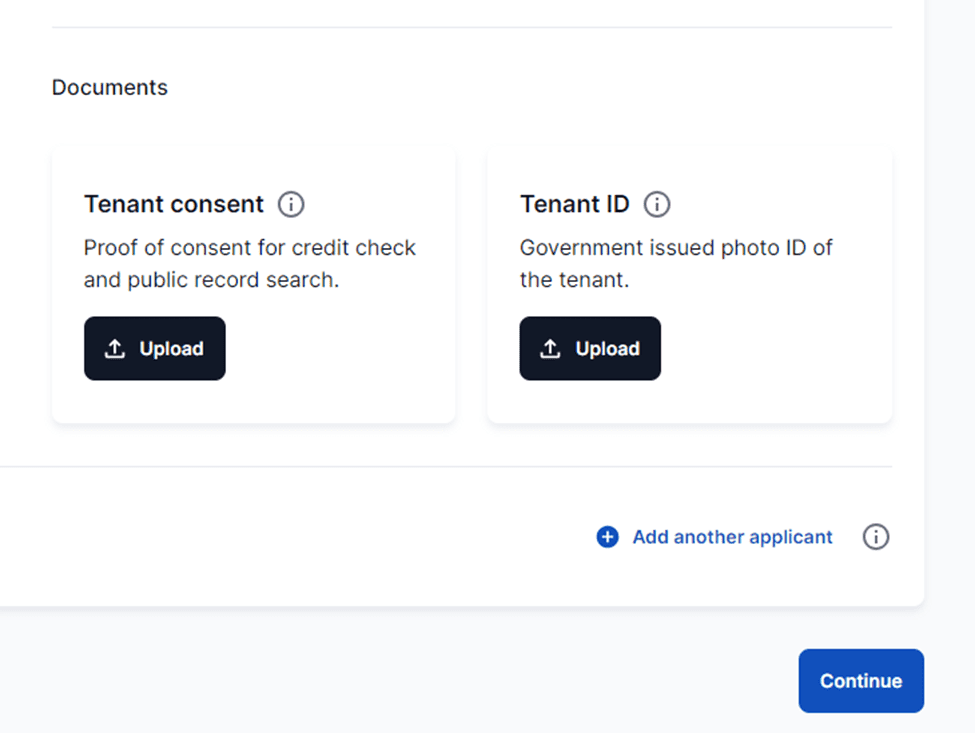Click the plus icon to add applicant
The image size is (975, 733).
pos(607,537)
